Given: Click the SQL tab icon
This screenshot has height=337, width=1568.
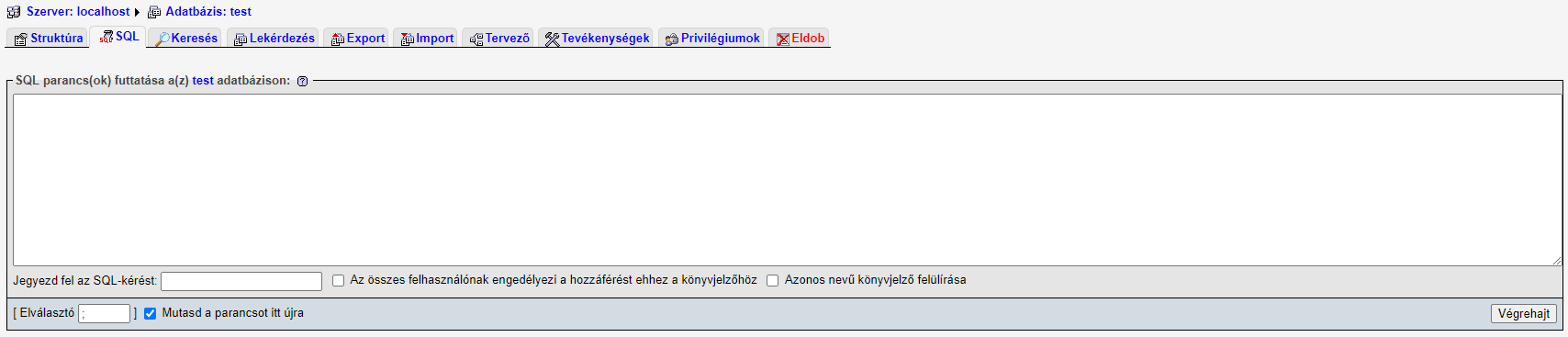Looking at the screenshot, I should 106,37.
